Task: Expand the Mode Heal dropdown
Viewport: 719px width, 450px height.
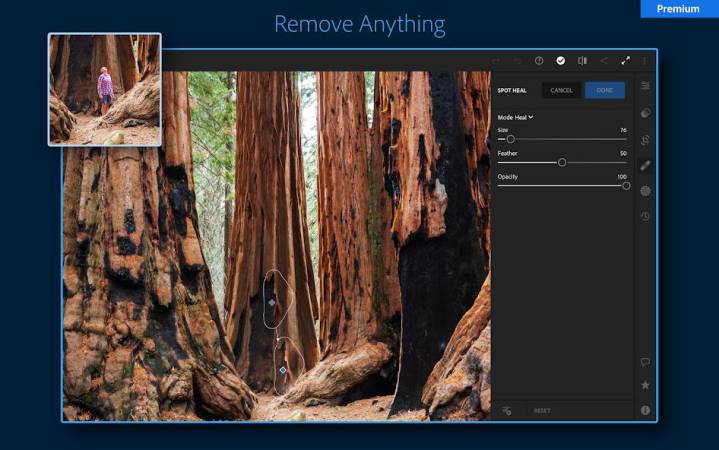Action: pos(515,117)
